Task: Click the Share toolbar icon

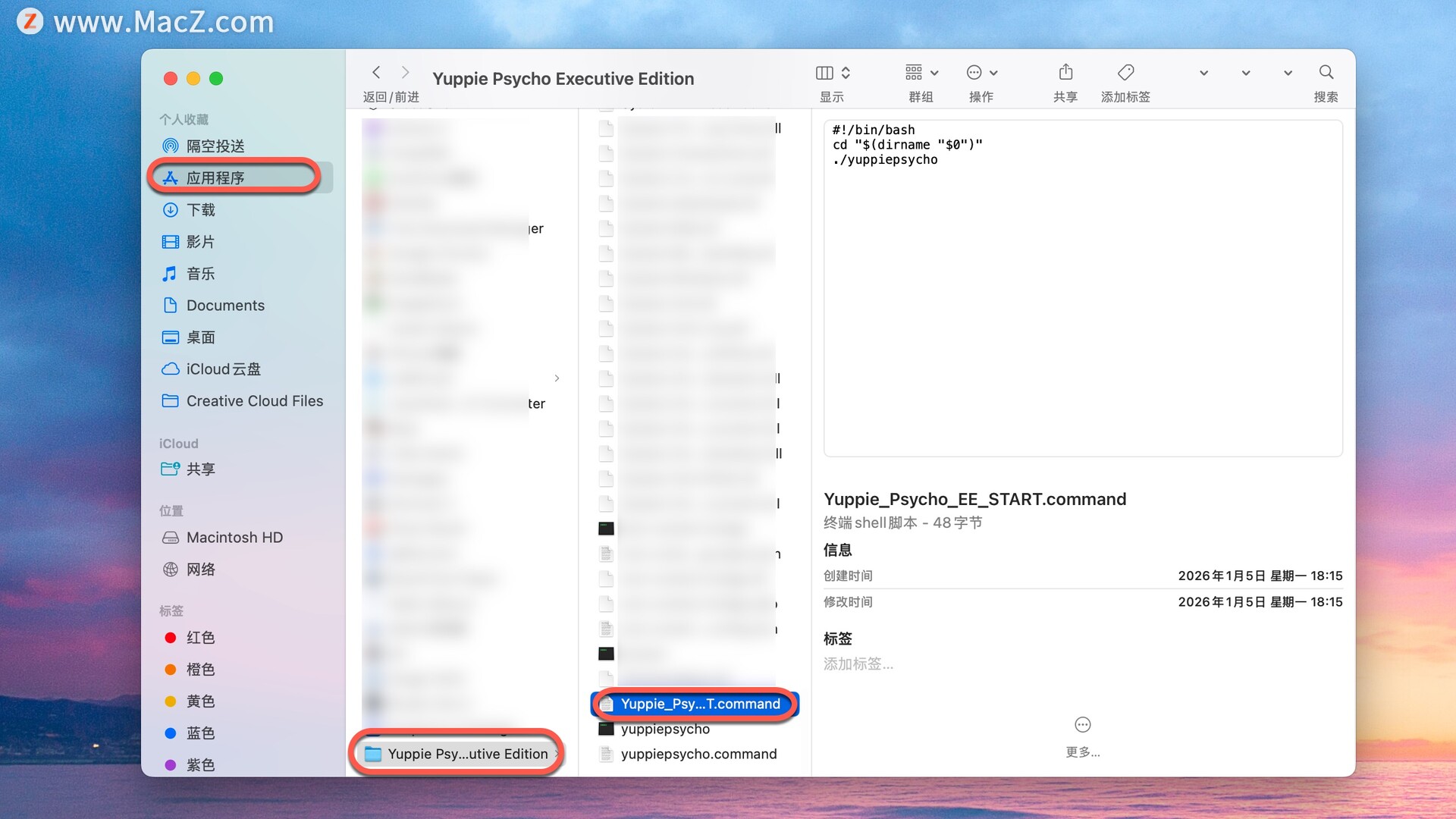Action: click(1065, 72)
